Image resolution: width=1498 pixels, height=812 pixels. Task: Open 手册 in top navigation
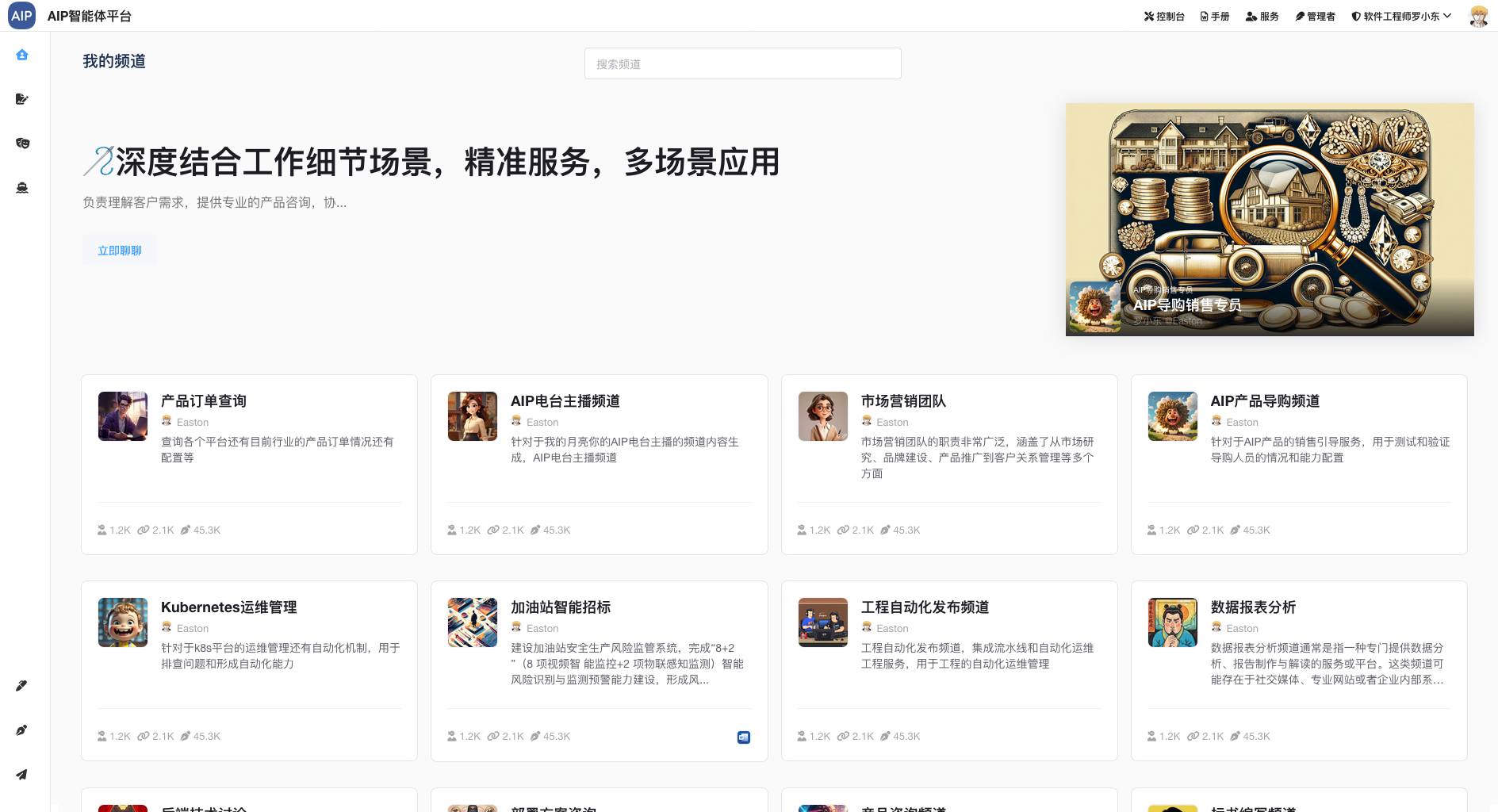coord(1215,16)
